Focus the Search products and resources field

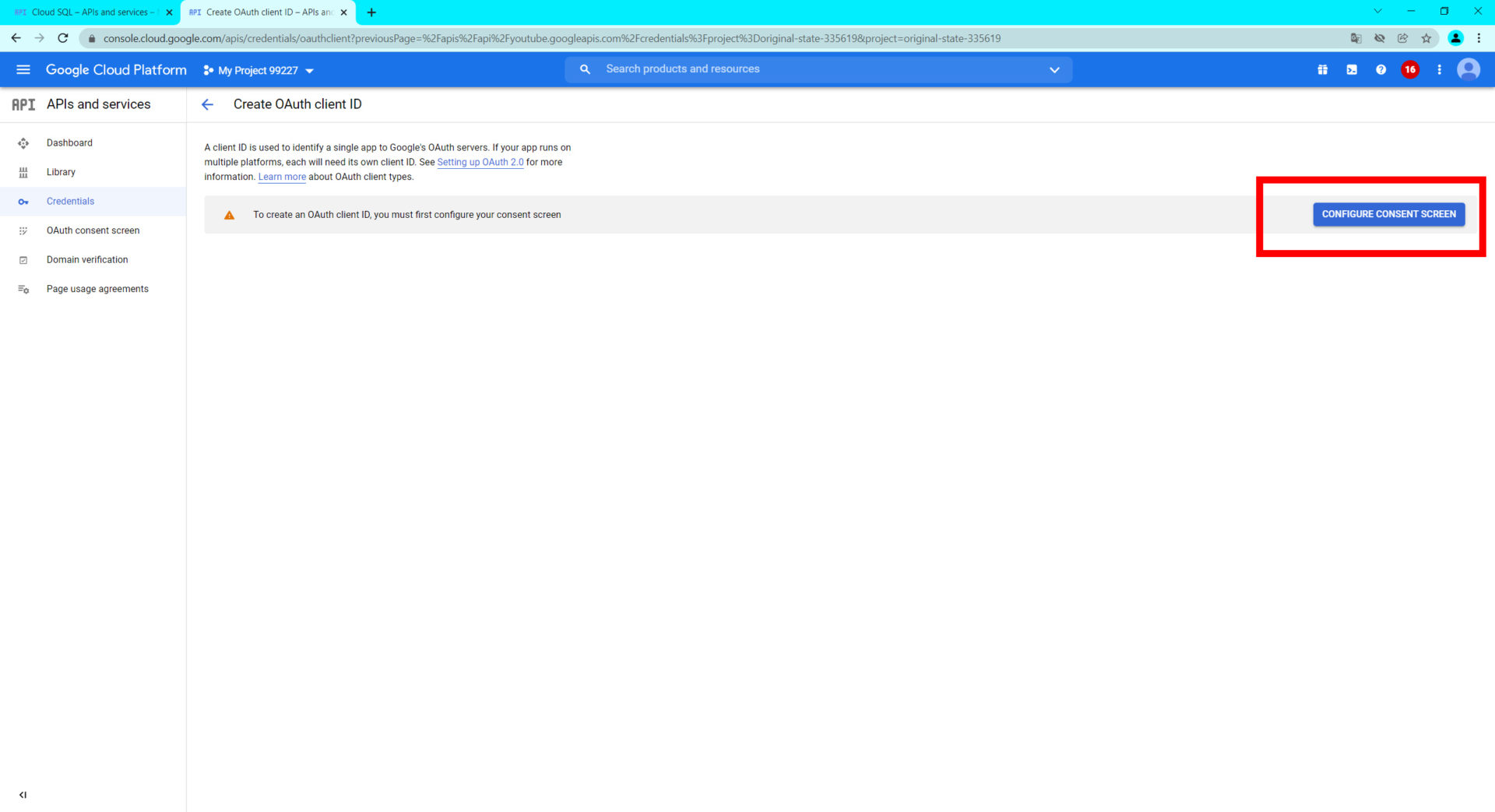coord(818,69)
